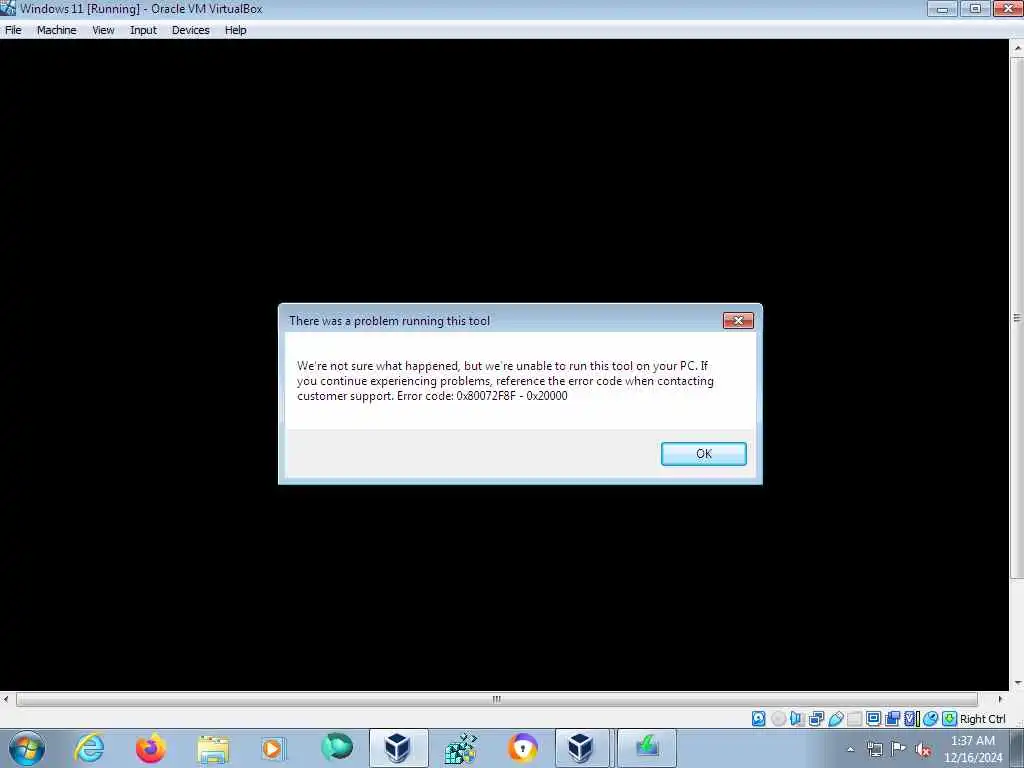Click the virtualization CPU status icon
Image resolution: width=1024 pixels, height=768 pixels.
click(x=911, y=719)
